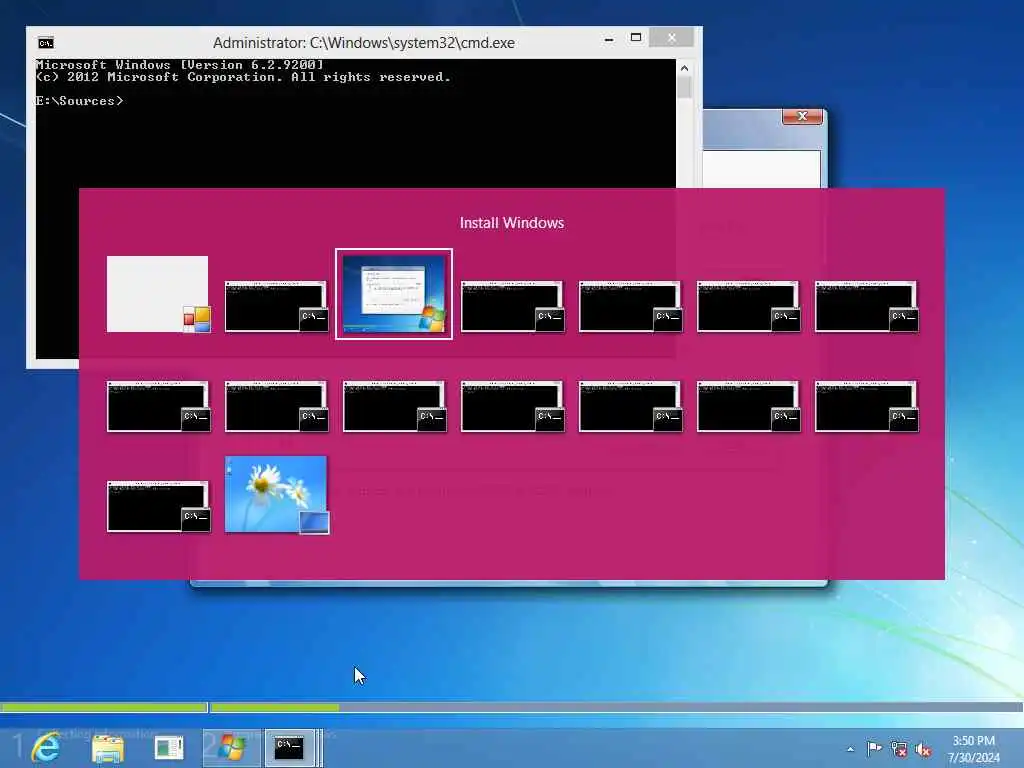The width and height of the screenshot is (1024, 768).
Task: Click the network status tray icon
Action: coord(899,749)
